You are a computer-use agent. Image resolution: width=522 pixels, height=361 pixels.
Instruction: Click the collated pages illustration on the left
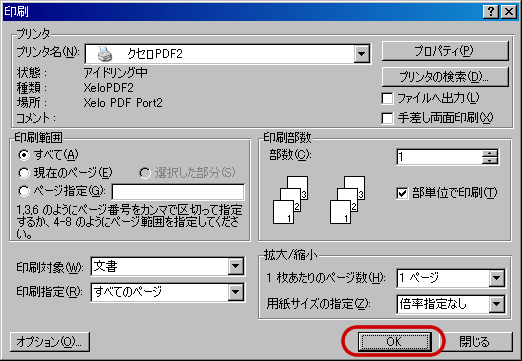coord(290,200)
